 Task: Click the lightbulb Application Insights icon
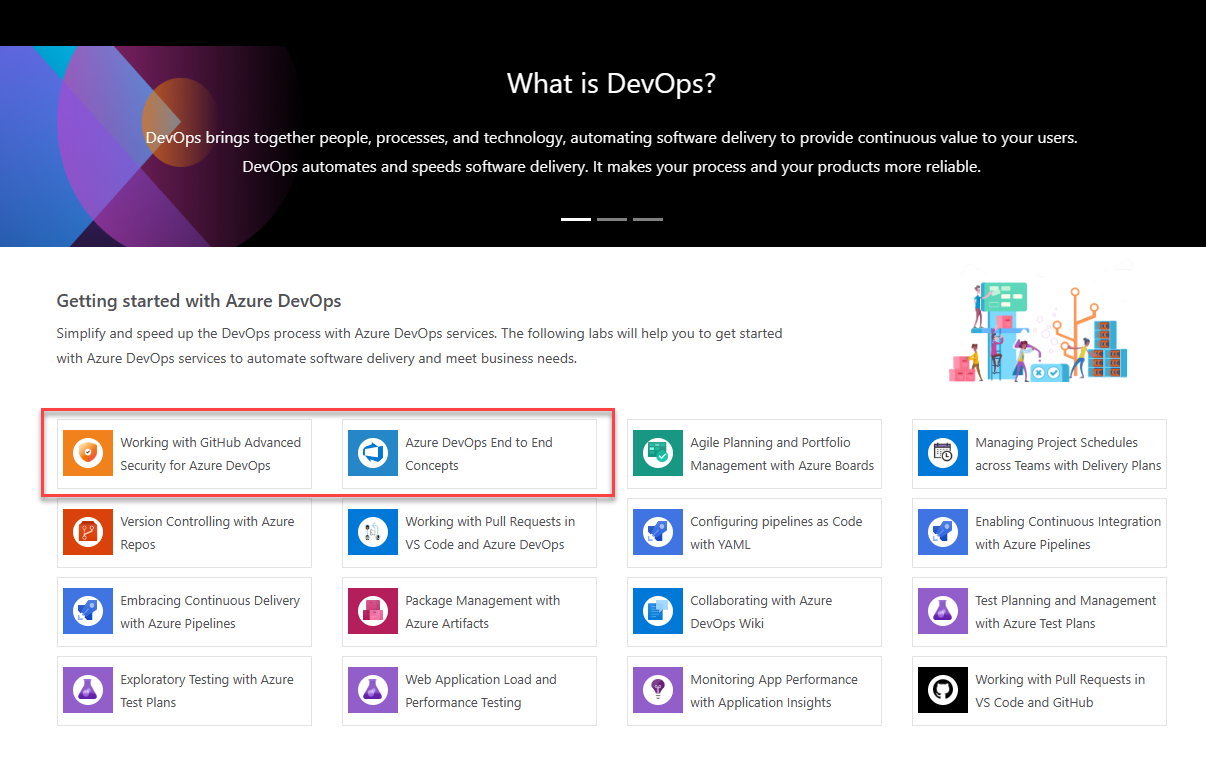click(x=658, y=691)
